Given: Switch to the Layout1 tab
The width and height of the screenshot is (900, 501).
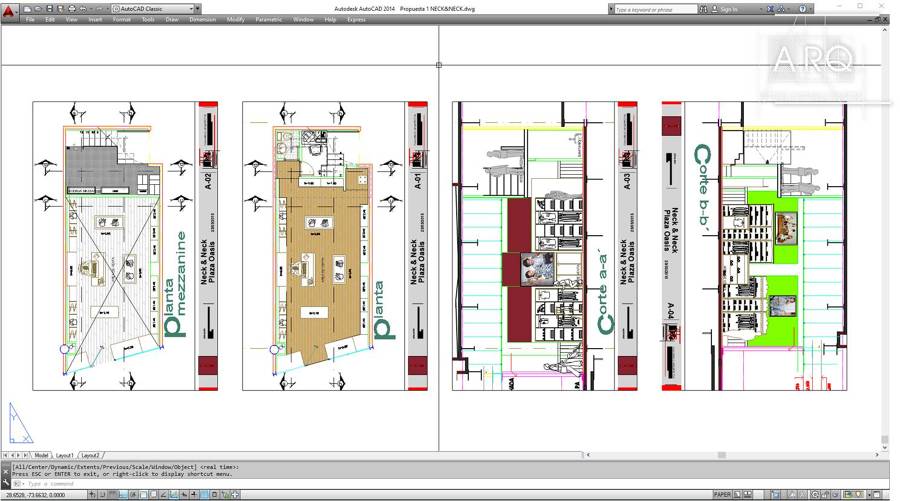Looking at the screenshot, I should (64, 455).
